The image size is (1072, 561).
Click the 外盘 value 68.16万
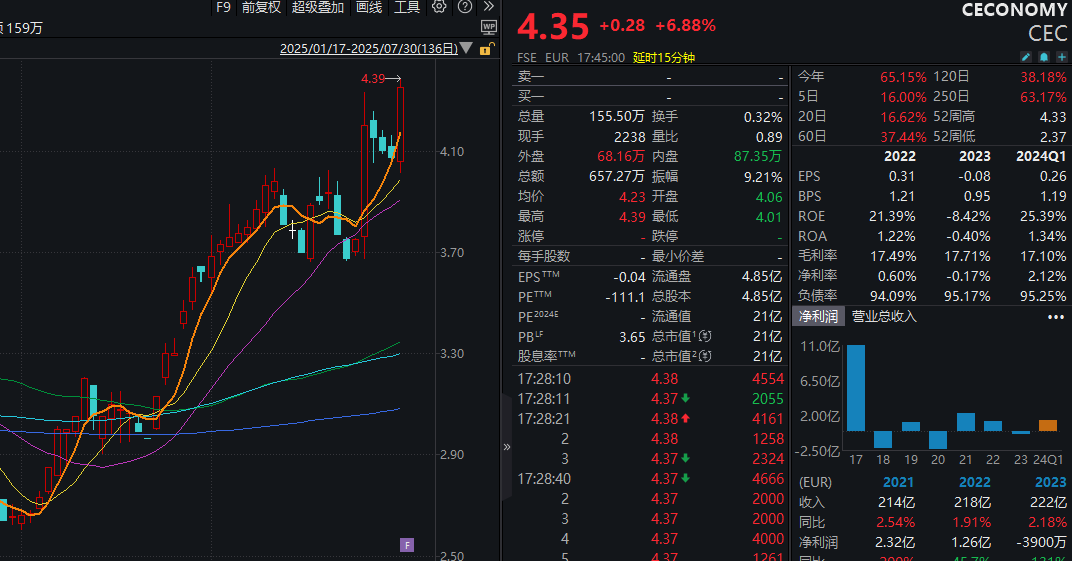[621, 156]
